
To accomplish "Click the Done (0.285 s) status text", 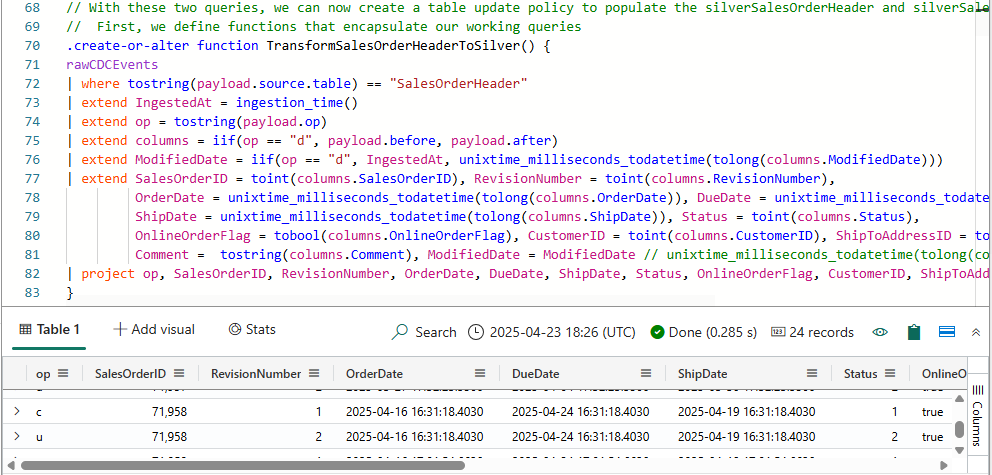I will click(x=713, y=332).
